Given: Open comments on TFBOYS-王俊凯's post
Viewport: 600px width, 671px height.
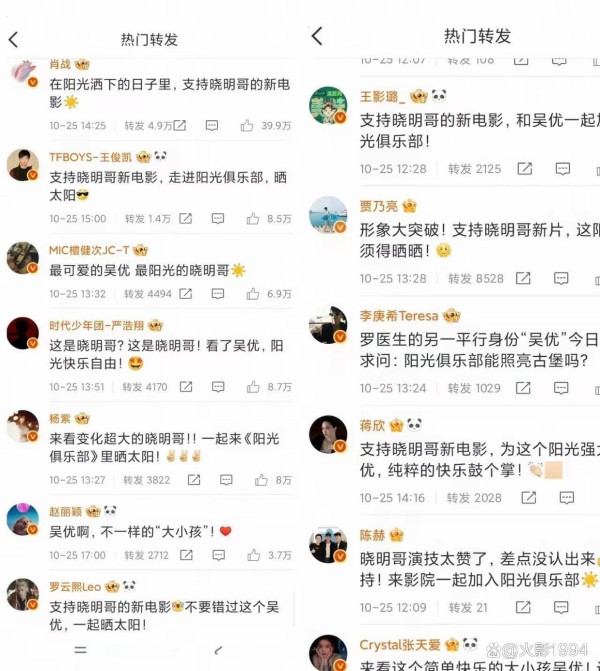Looking at the screenshot, I should click(x=218, y=219).
